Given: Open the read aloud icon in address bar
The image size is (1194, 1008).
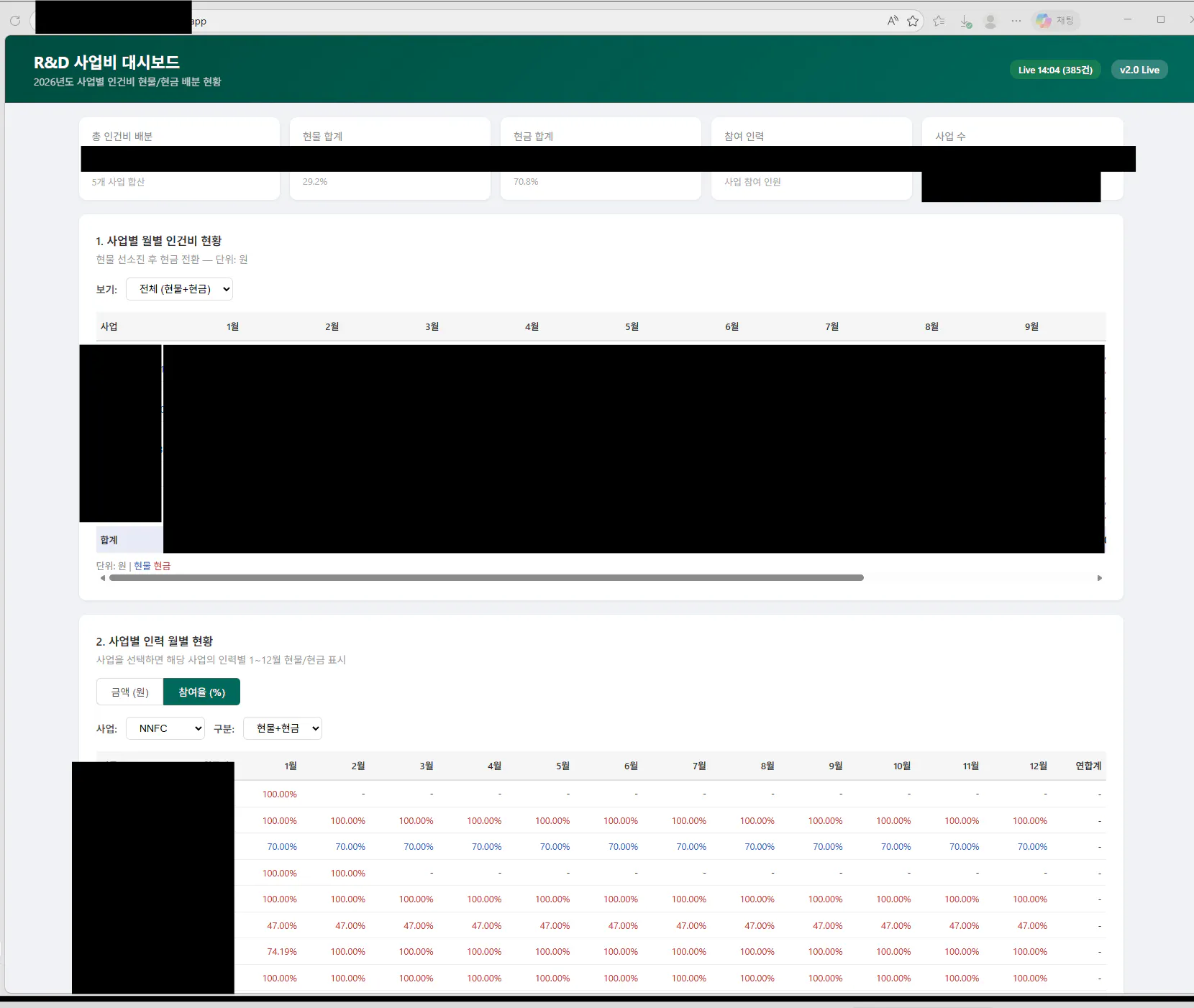Looking at the screenshot, I should tap(893, 21).
